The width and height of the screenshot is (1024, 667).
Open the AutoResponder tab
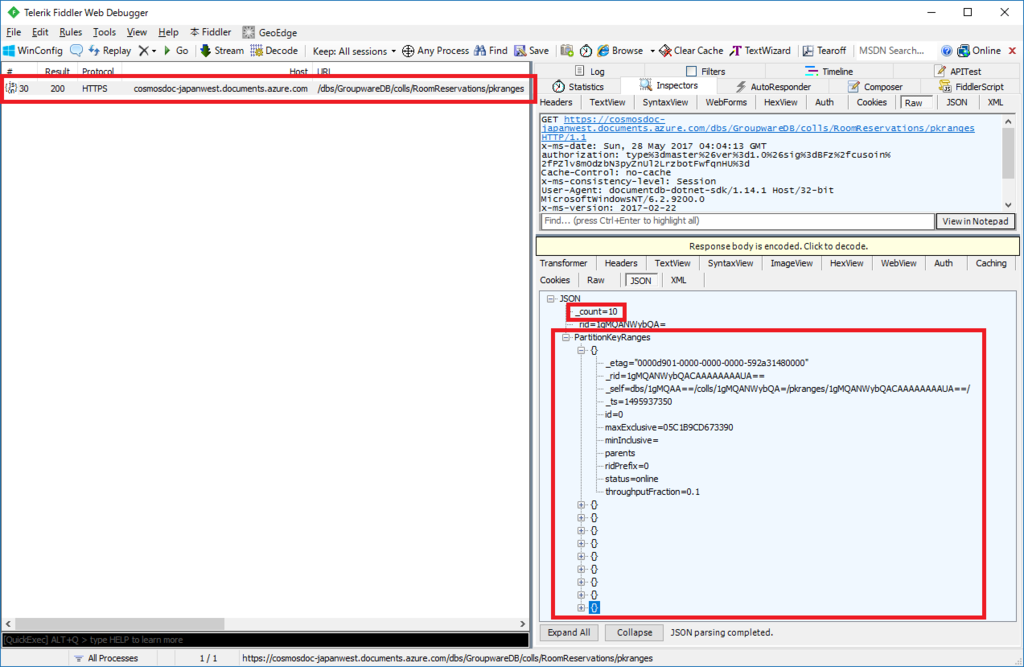pos(773,86)
